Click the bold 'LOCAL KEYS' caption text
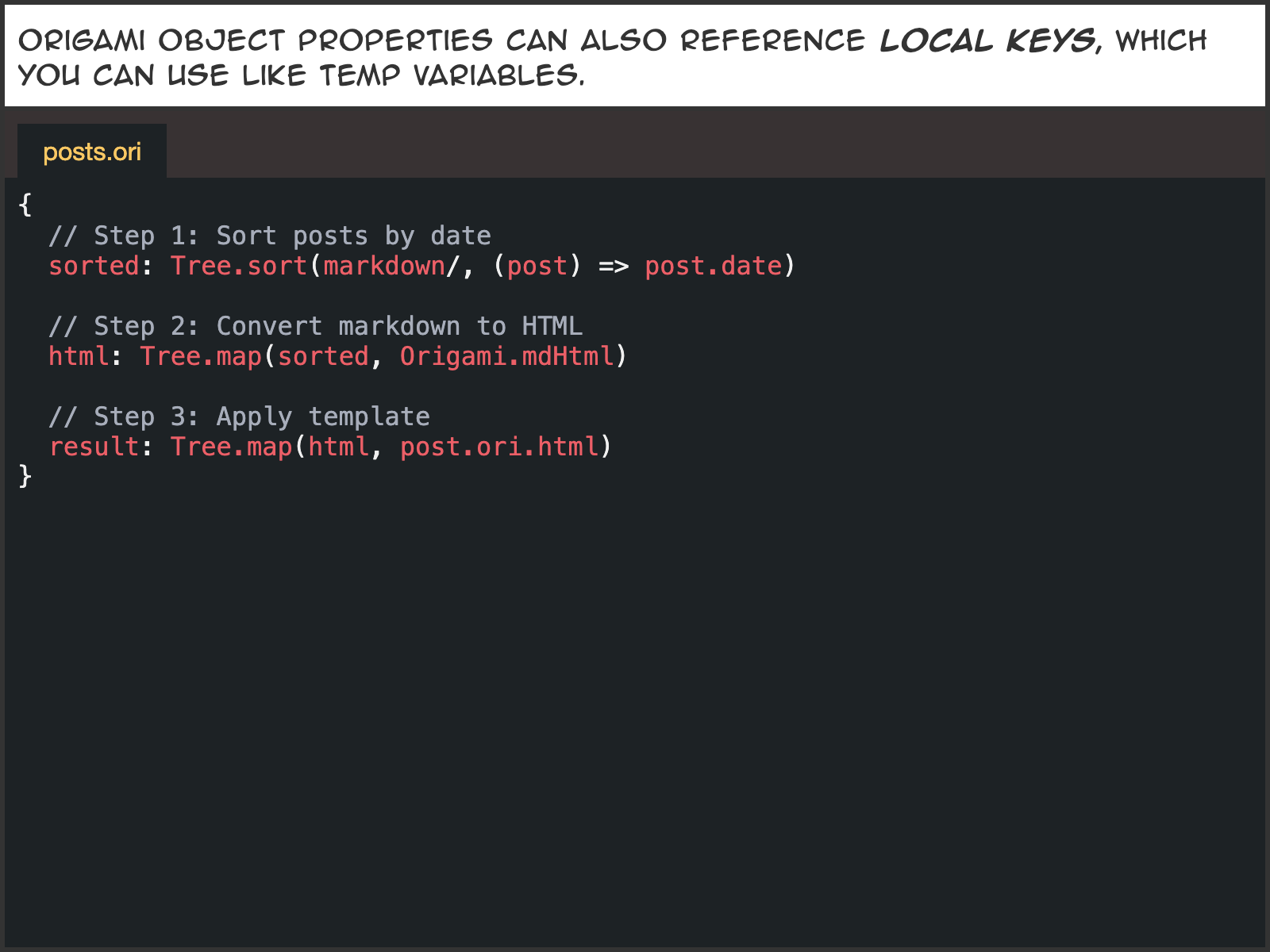The image size is (1270, 952). 990,40
